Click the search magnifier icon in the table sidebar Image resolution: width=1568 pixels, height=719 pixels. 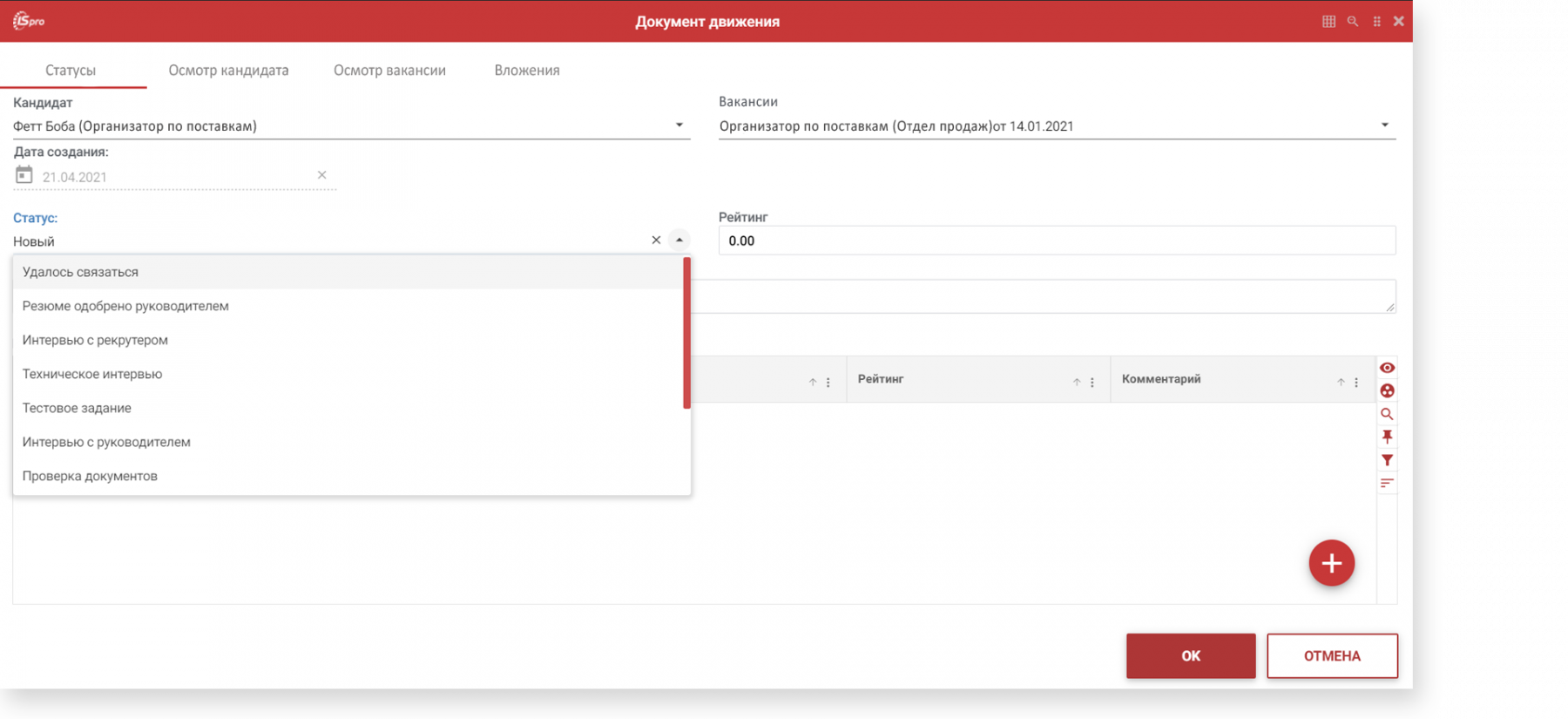tap(1387, 414)
